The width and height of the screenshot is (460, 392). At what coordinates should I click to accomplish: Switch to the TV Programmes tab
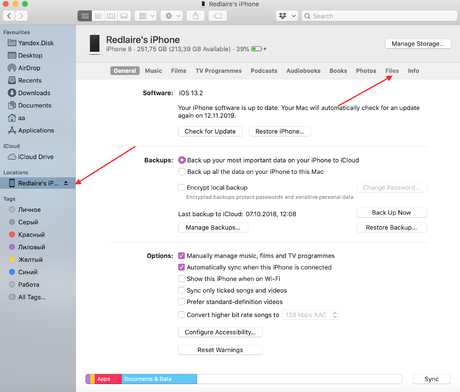click(219, 71)
